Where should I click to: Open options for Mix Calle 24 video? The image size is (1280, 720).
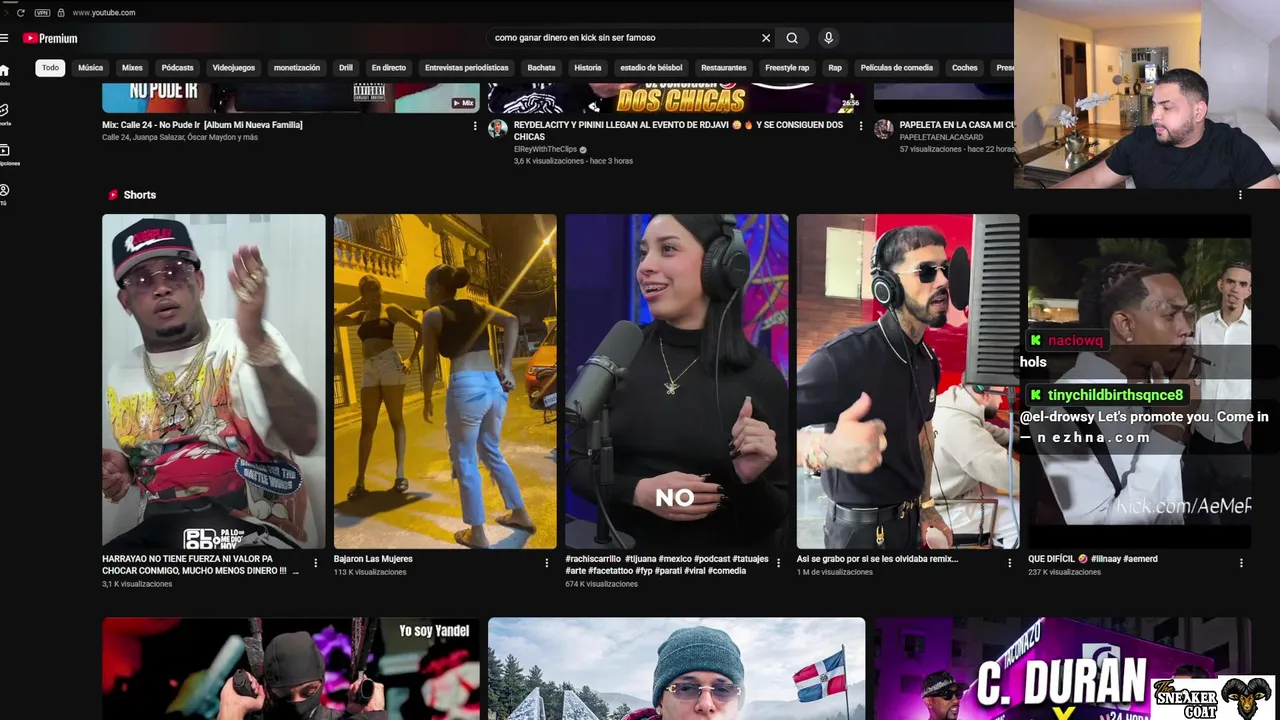coord(475,126)
